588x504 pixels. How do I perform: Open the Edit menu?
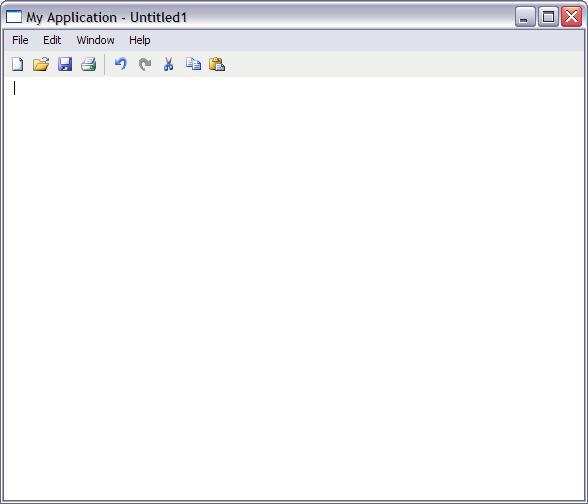pos(52,40)
